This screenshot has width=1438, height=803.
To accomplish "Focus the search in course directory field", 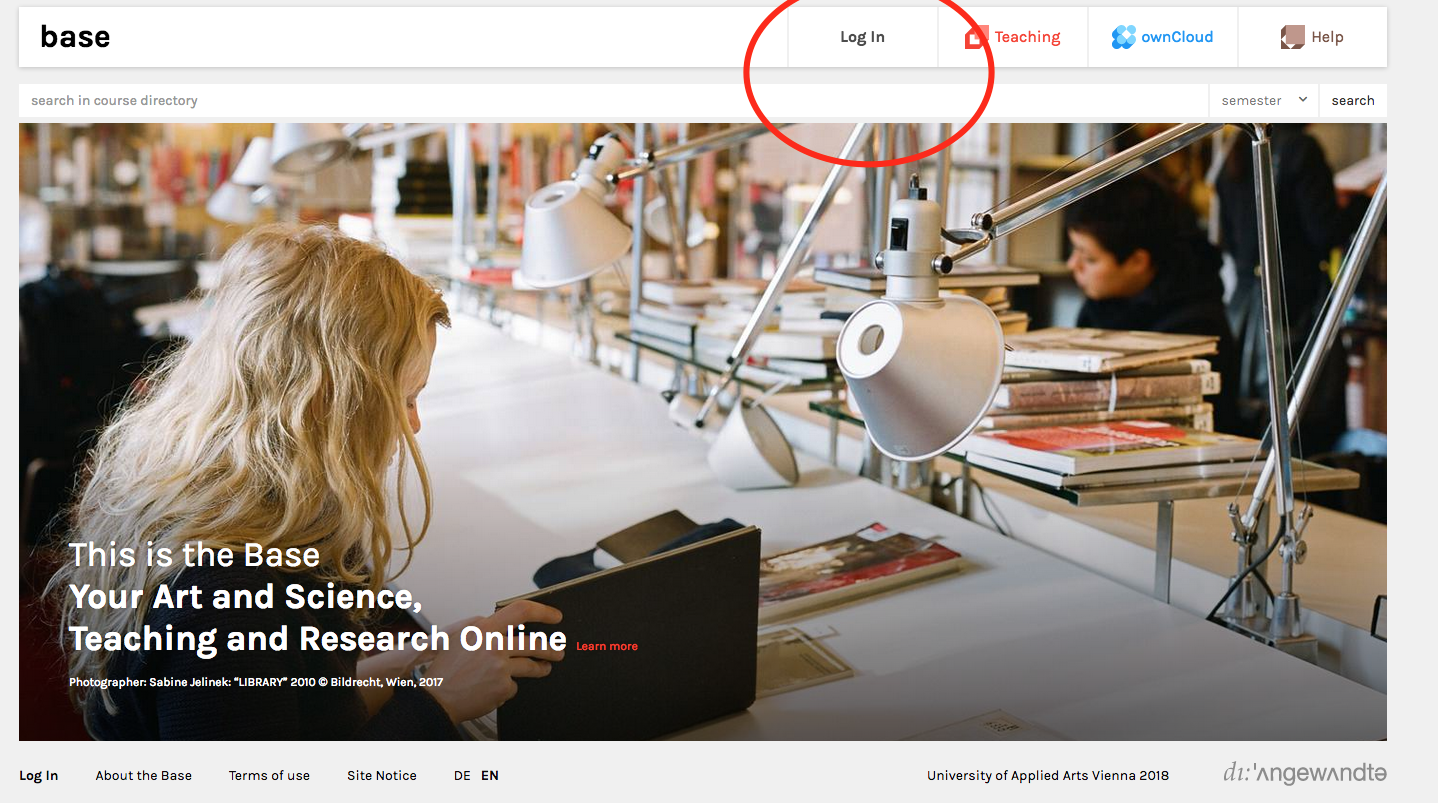I will 613,100.
